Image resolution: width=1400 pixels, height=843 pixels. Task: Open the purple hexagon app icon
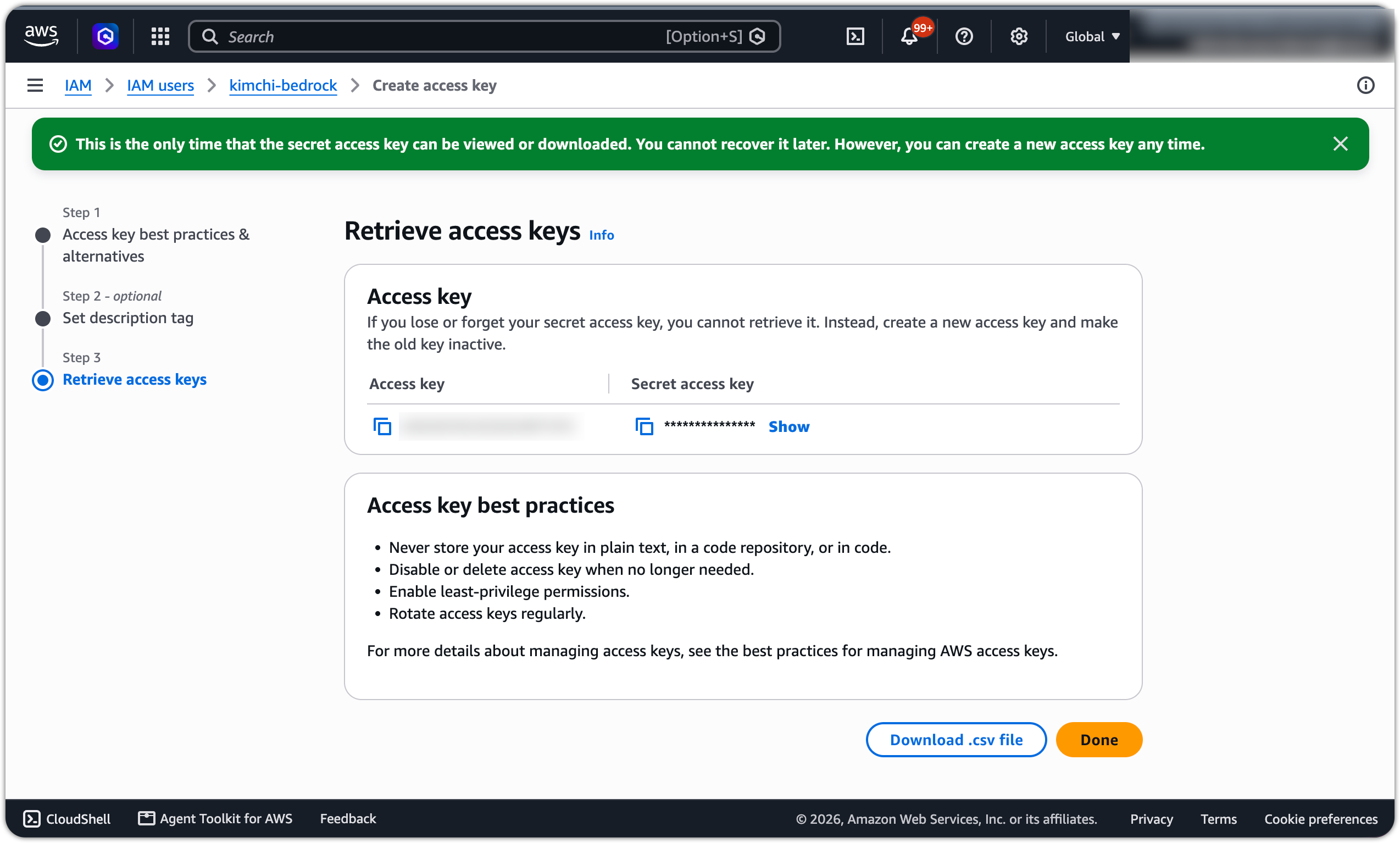[x=105, y=36]
